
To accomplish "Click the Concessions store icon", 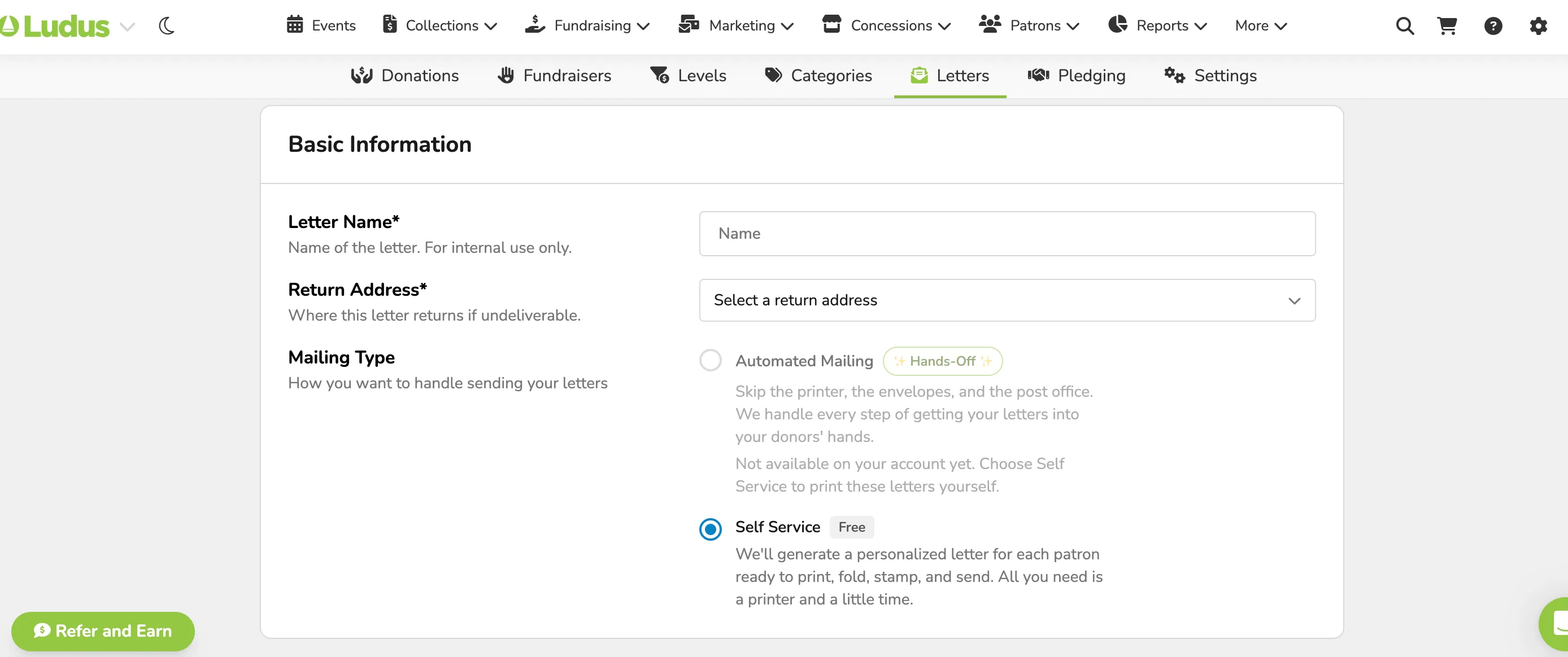I will click(x=831, y=24).
